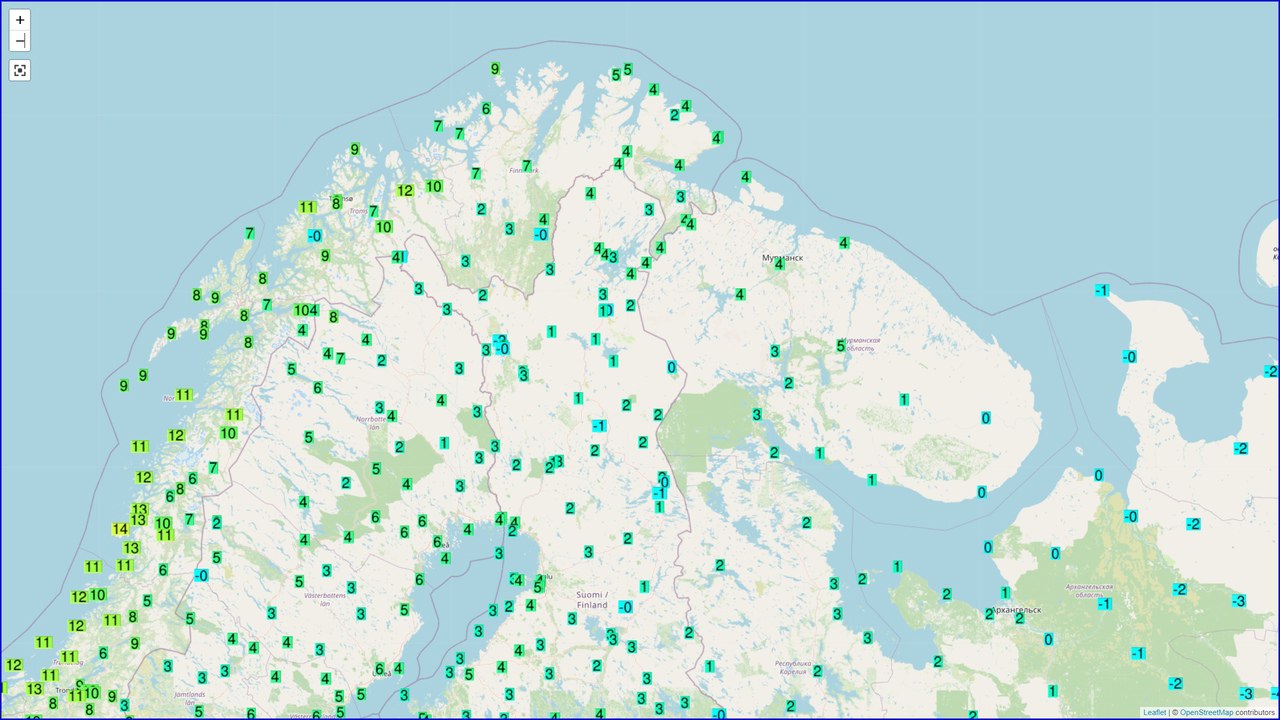The height and width of the screenshot is (720, 1280).
Task: Click the zoom in plus button
Action: pyautogui.click(x=20, y=20)
